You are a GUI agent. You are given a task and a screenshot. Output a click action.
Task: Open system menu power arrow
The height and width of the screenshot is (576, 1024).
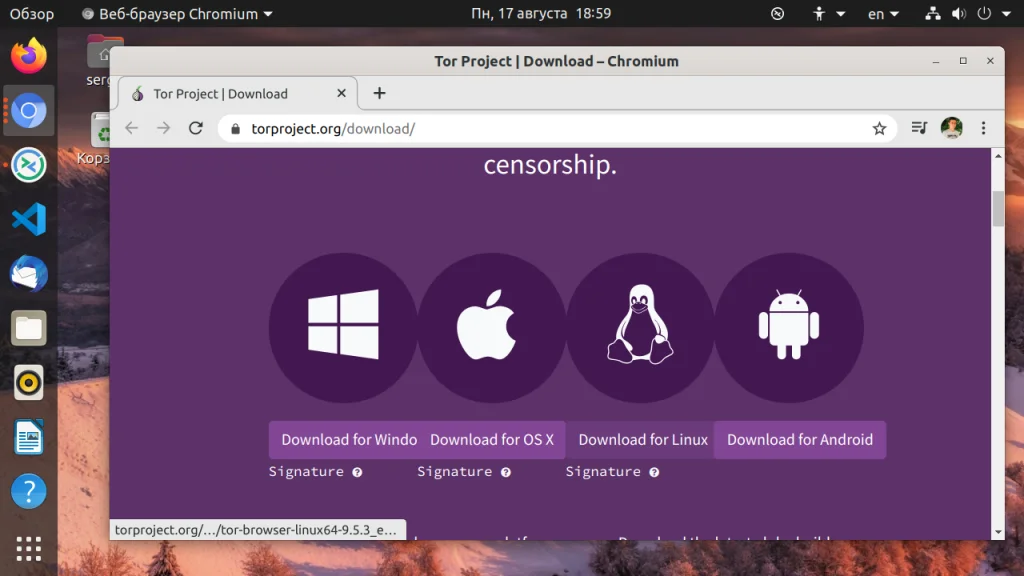[1006, 13]
